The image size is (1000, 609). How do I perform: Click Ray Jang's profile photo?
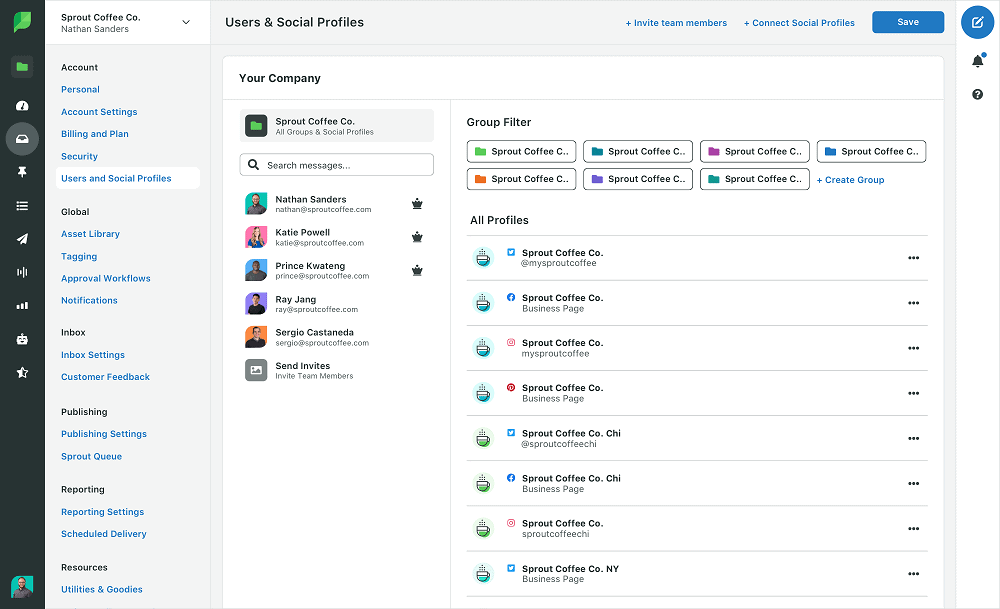tap(256, 304)
